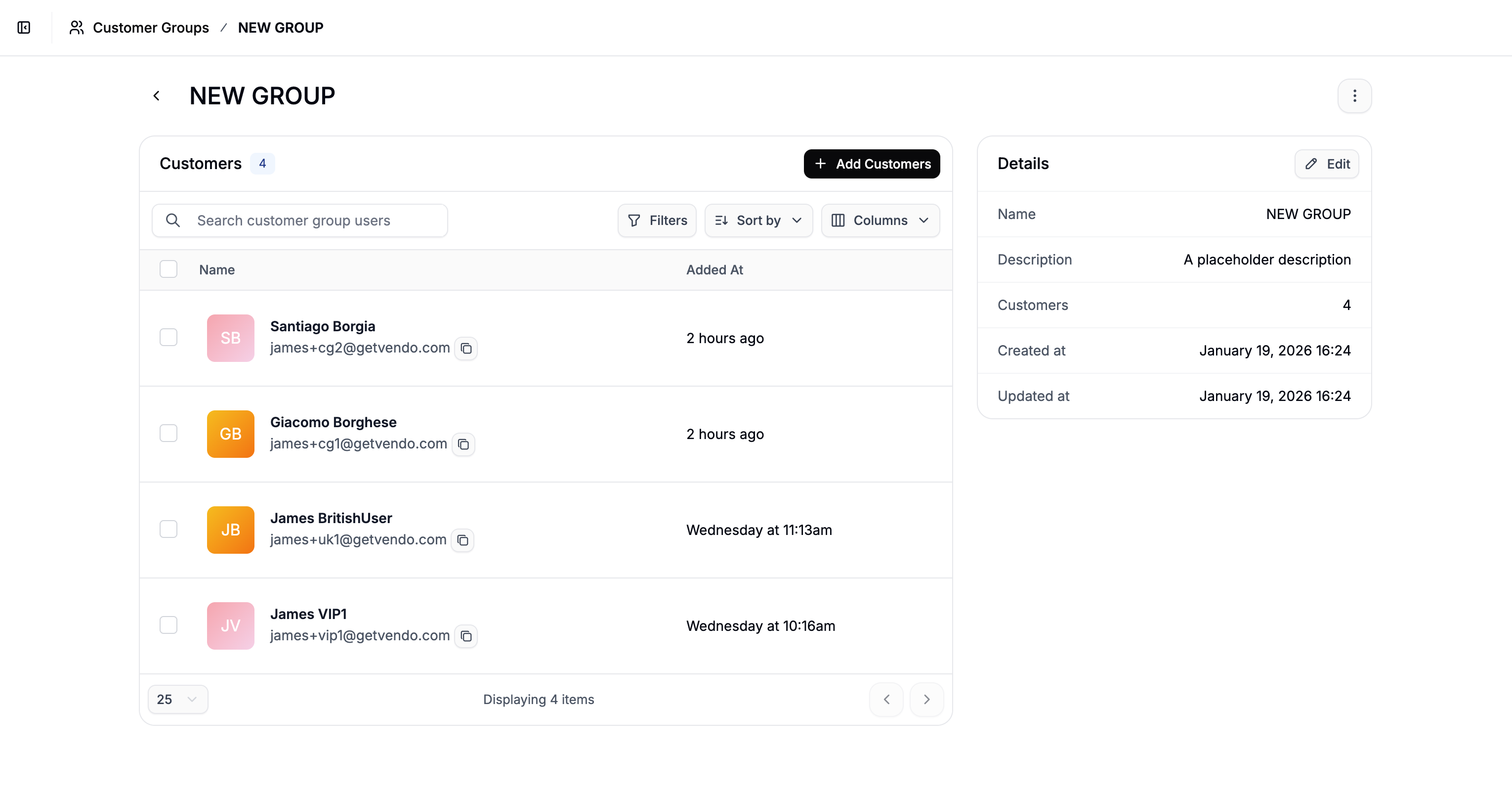
Task: Click the search magnifier icon
Action: (x=172, y=220)
